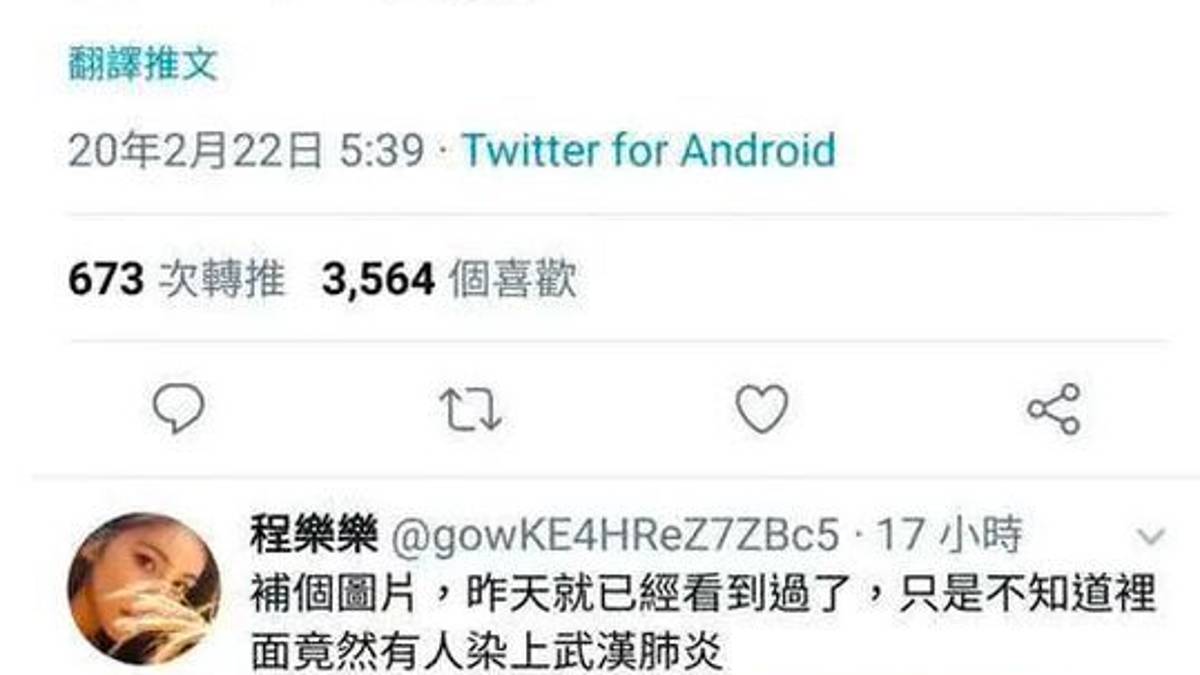
Task: View the 3,564 個喜歡 likes list
Action: pos(449,279)
